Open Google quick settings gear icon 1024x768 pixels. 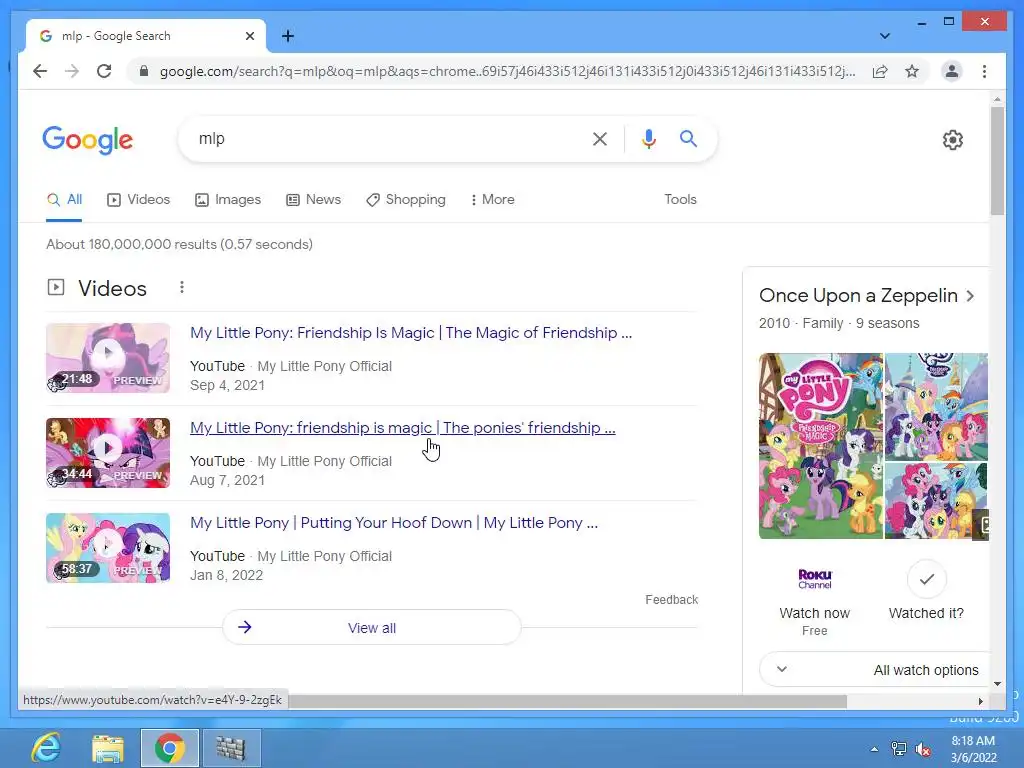952,140
